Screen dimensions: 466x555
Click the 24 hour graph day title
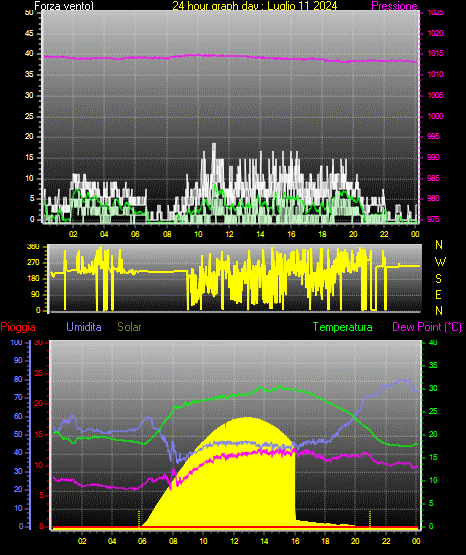255,6
